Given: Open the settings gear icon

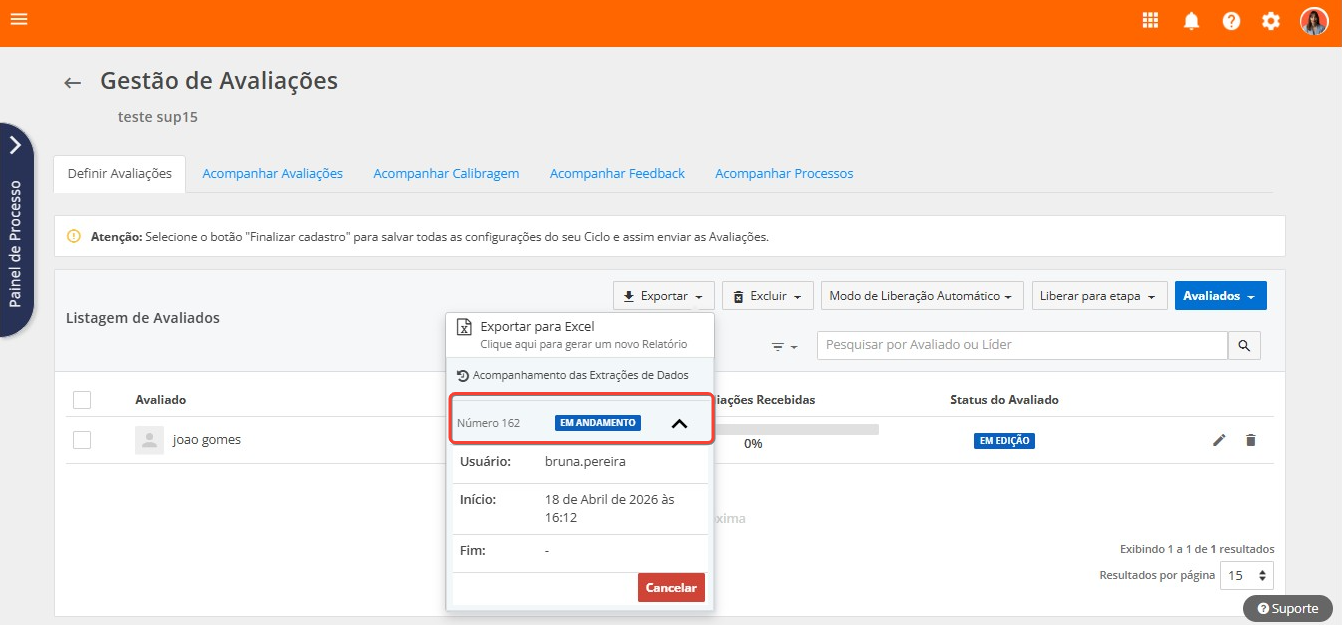Looking at the screenshot, I should click(1271, 21).
